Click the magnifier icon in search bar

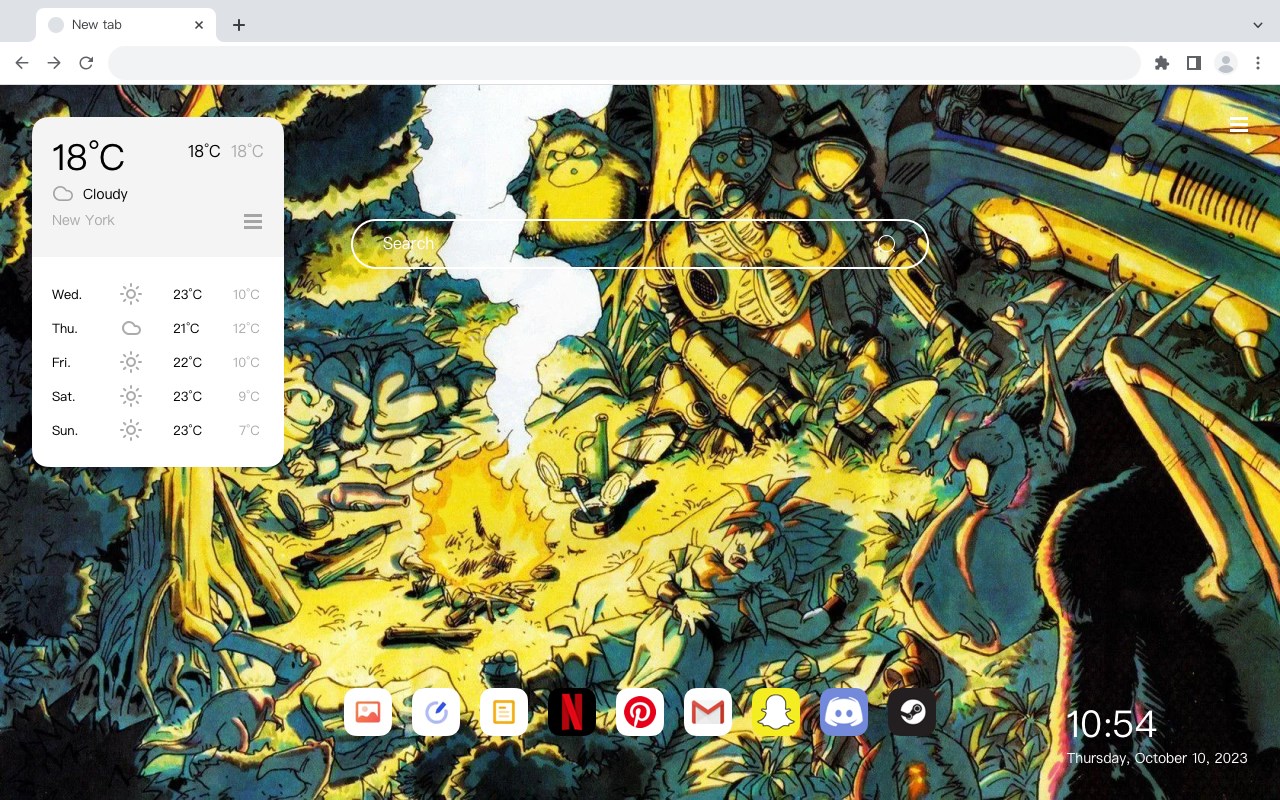[x=887, y=244]
